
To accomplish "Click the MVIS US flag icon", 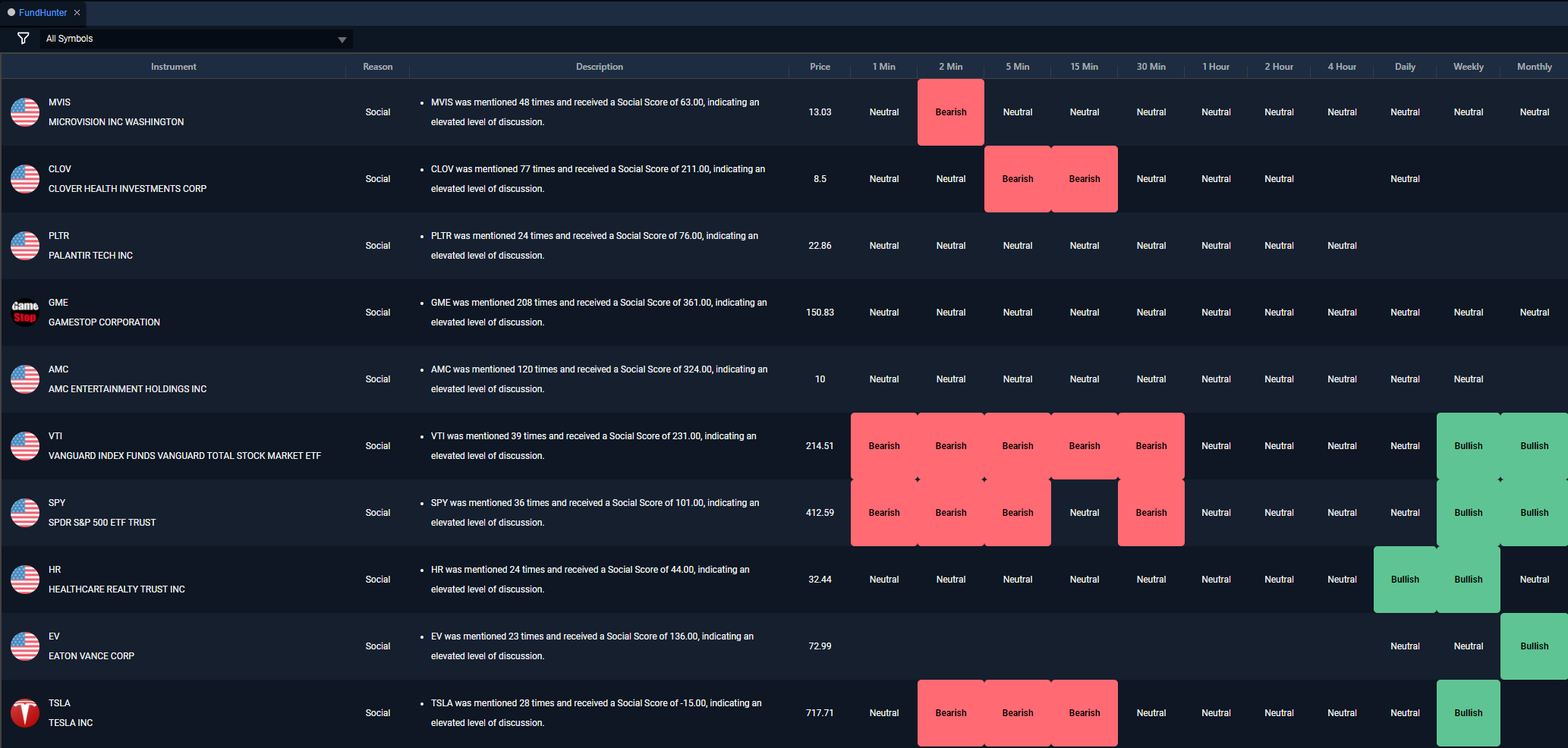I will 25,112.
